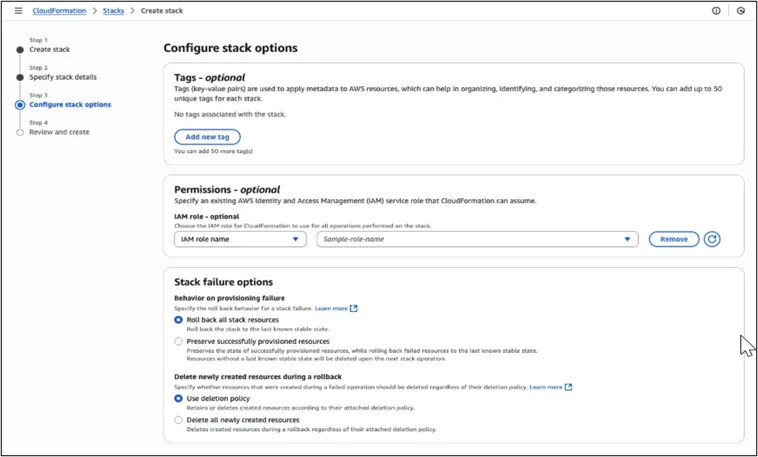Open Learn more link for rollback deletion

(551, 386)
